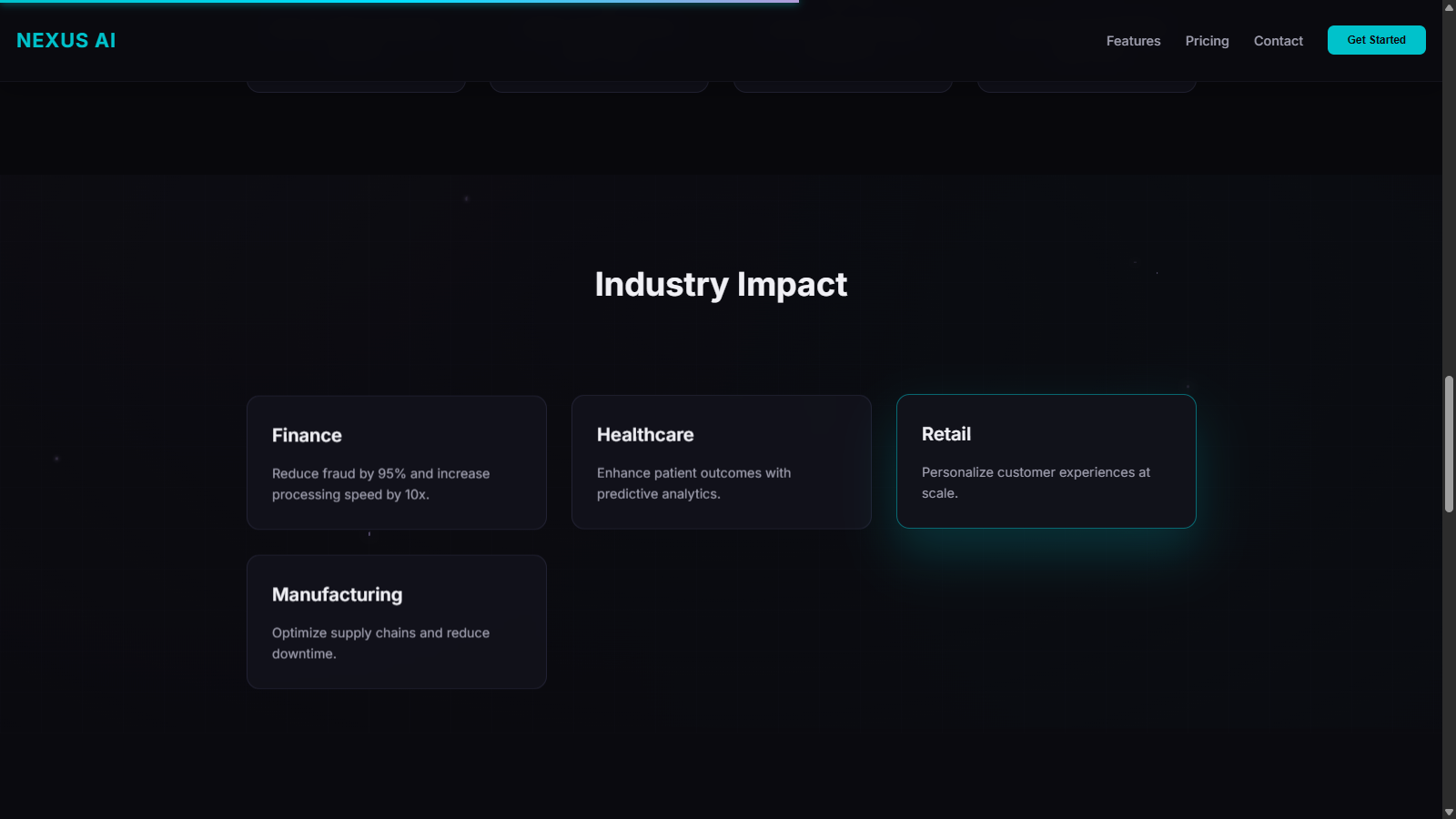1456x819 pixels.
Task: Click the NEXUS AI logo
Action: (x=65, y=40)
